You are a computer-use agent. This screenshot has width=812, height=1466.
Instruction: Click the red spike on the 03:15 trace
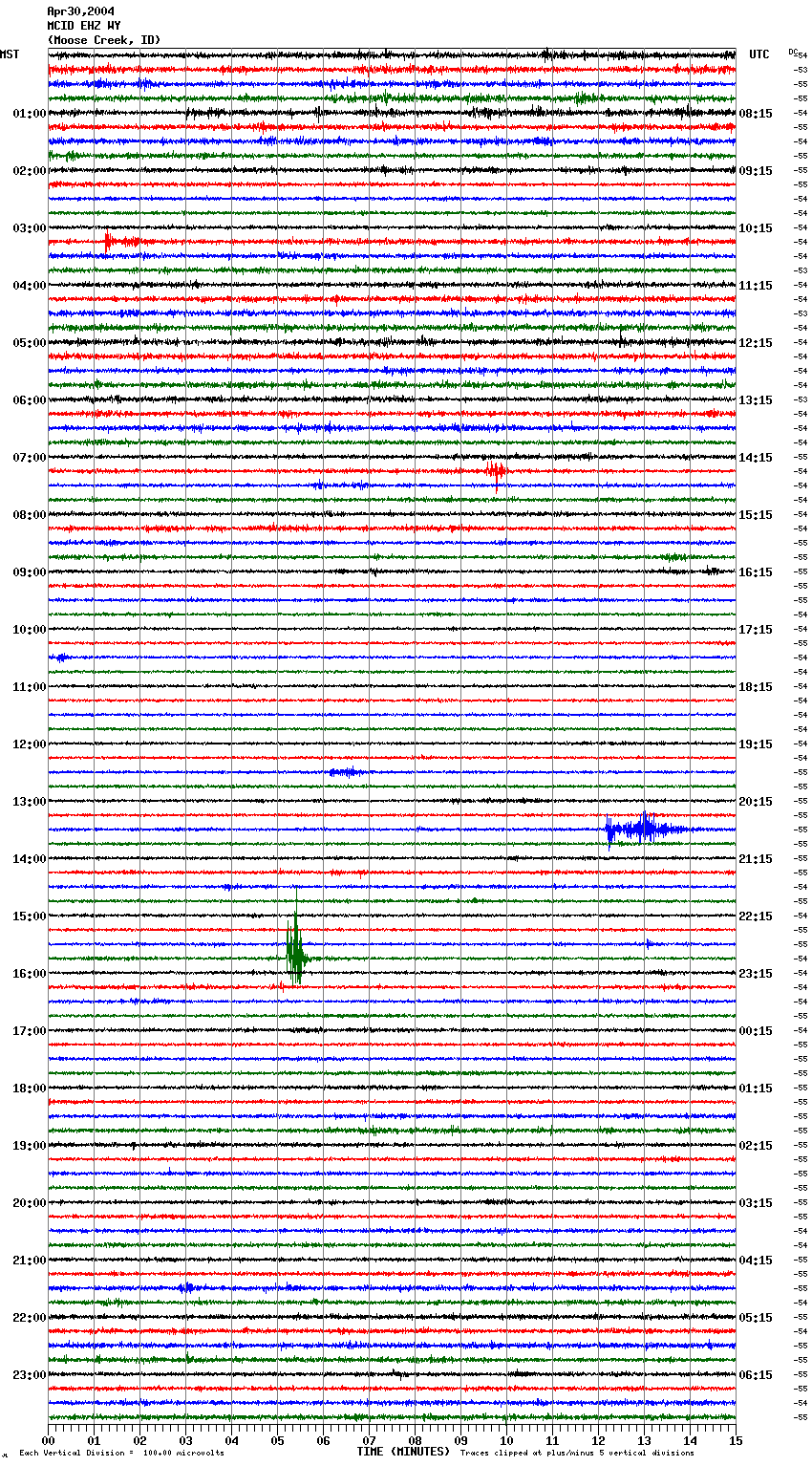(108, 242)
